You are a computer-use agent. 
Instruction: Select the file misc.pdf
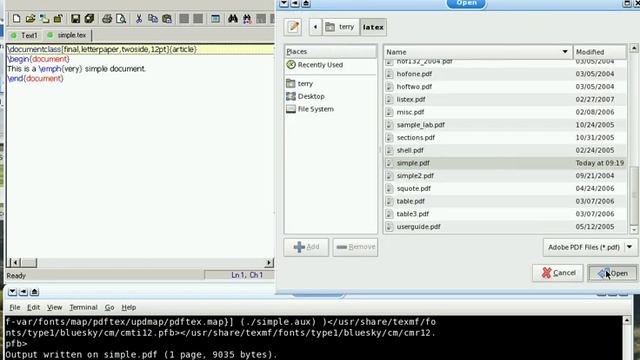click(x=505, y=112)
